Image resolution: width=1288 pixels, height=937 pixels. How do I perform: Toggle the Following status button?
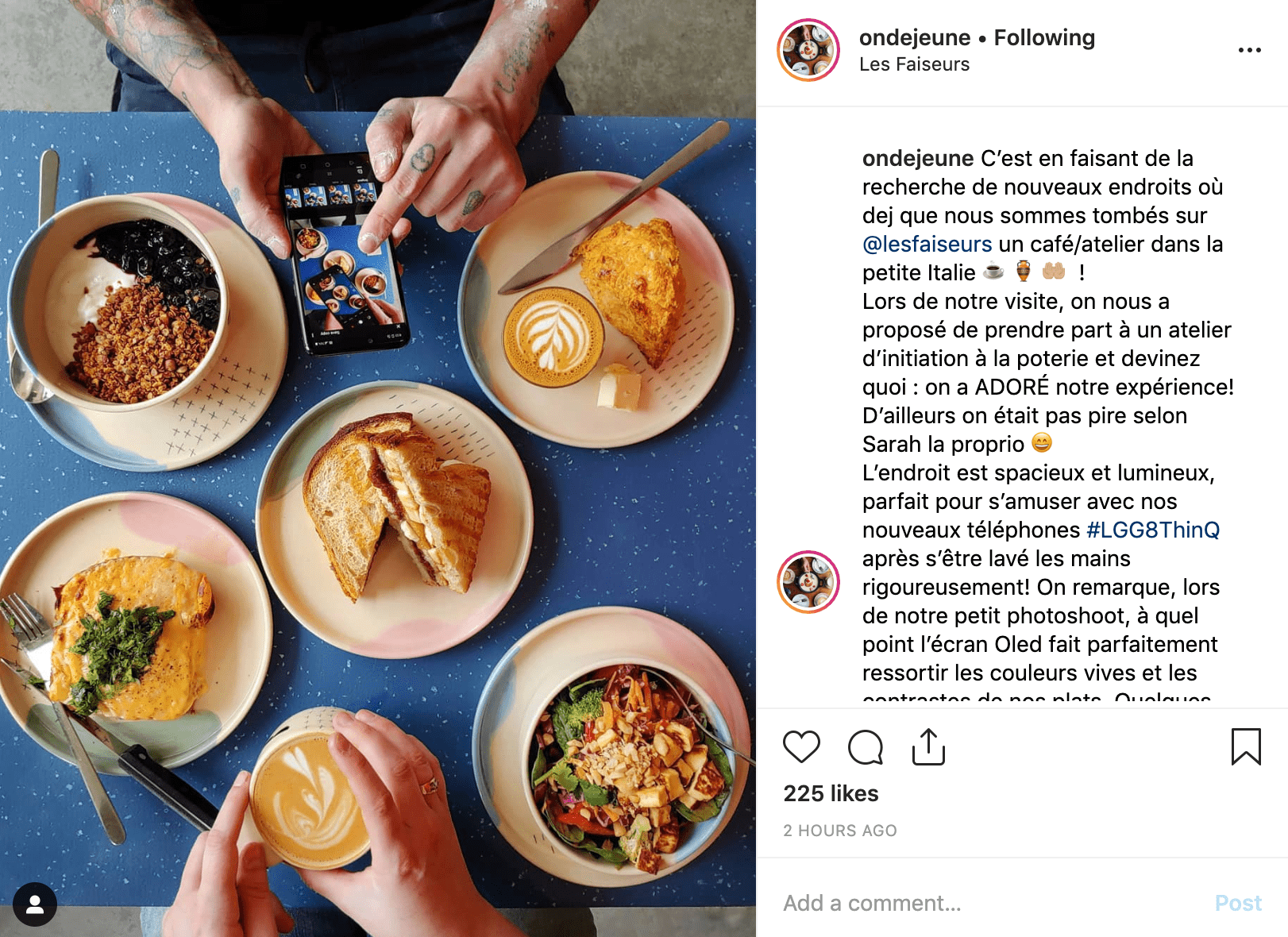(1044, 37)
